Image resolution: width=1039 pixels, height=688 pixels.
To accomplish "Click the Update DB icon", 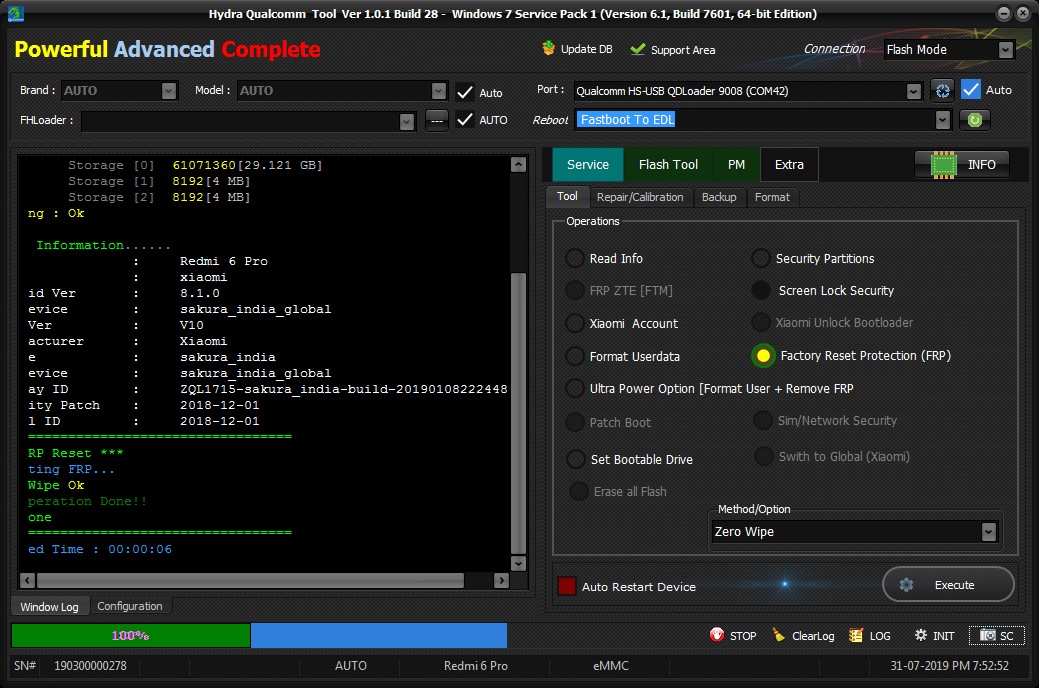I will 548,48.
